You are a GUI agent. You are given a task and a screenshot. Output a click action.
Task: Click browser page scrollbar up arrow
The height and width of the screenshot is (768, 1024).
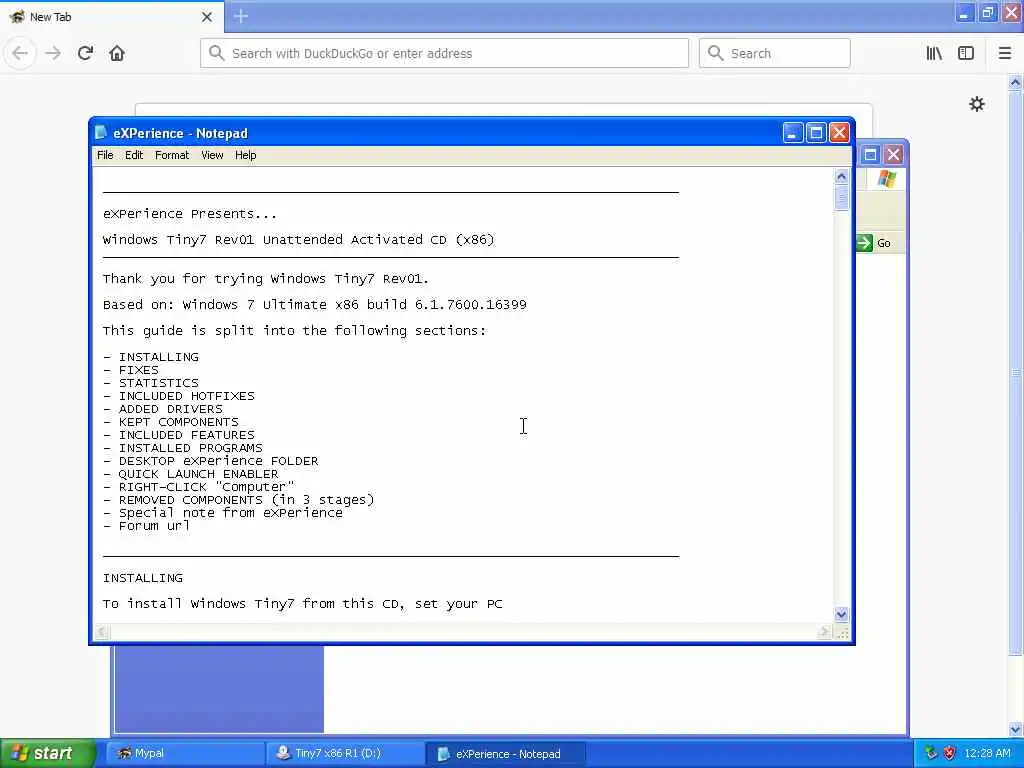[1015, 83]
